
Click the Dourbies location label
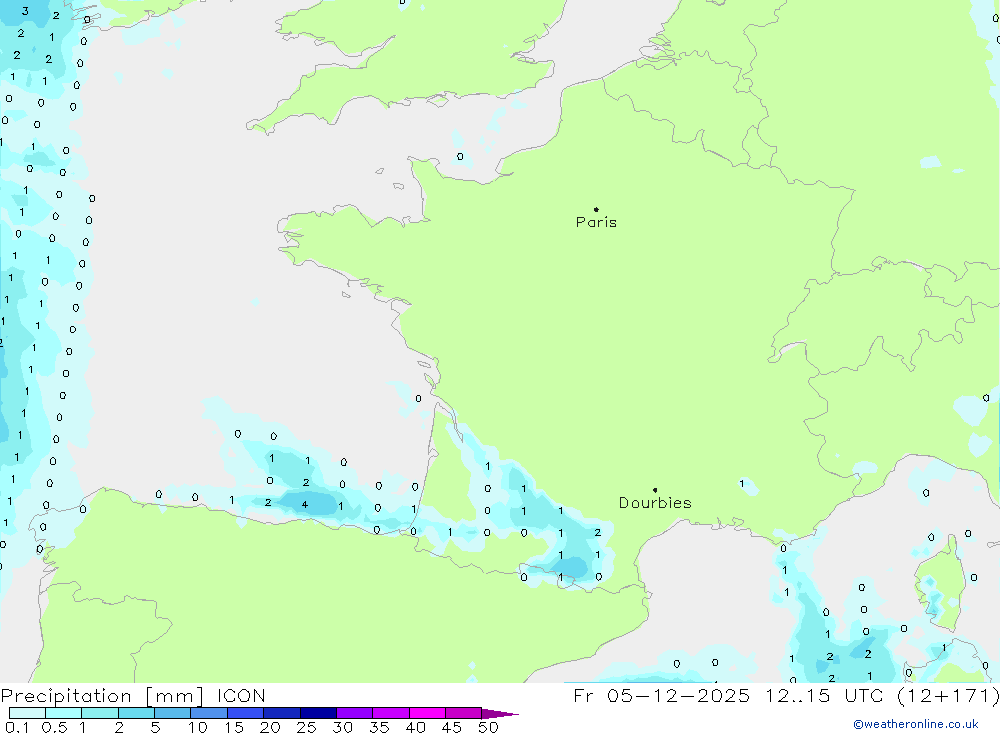point(655,503)
